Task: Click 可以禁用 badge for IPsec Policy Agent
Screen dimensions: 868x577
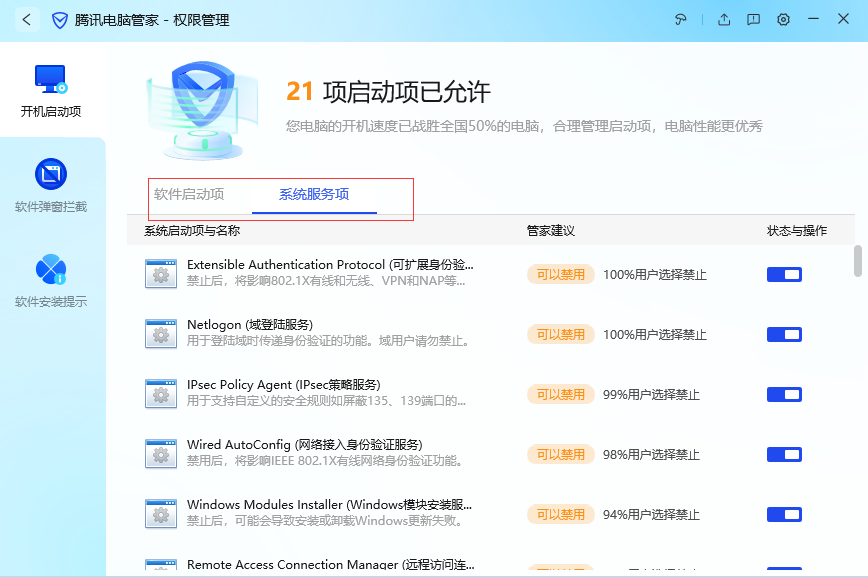Action: click(560, 394)
